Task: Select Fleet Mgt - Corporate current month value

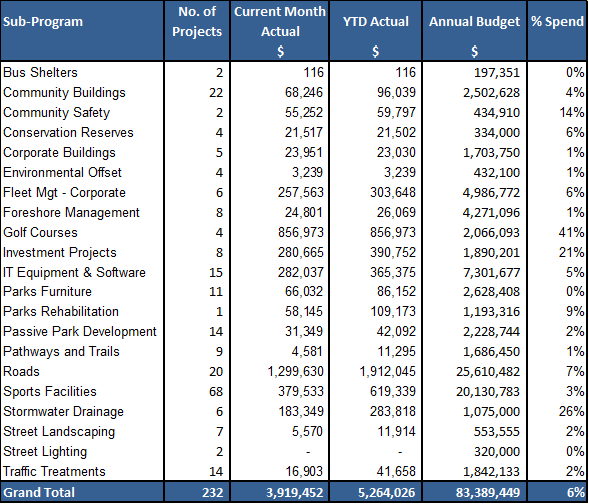Action: point(301,193)
